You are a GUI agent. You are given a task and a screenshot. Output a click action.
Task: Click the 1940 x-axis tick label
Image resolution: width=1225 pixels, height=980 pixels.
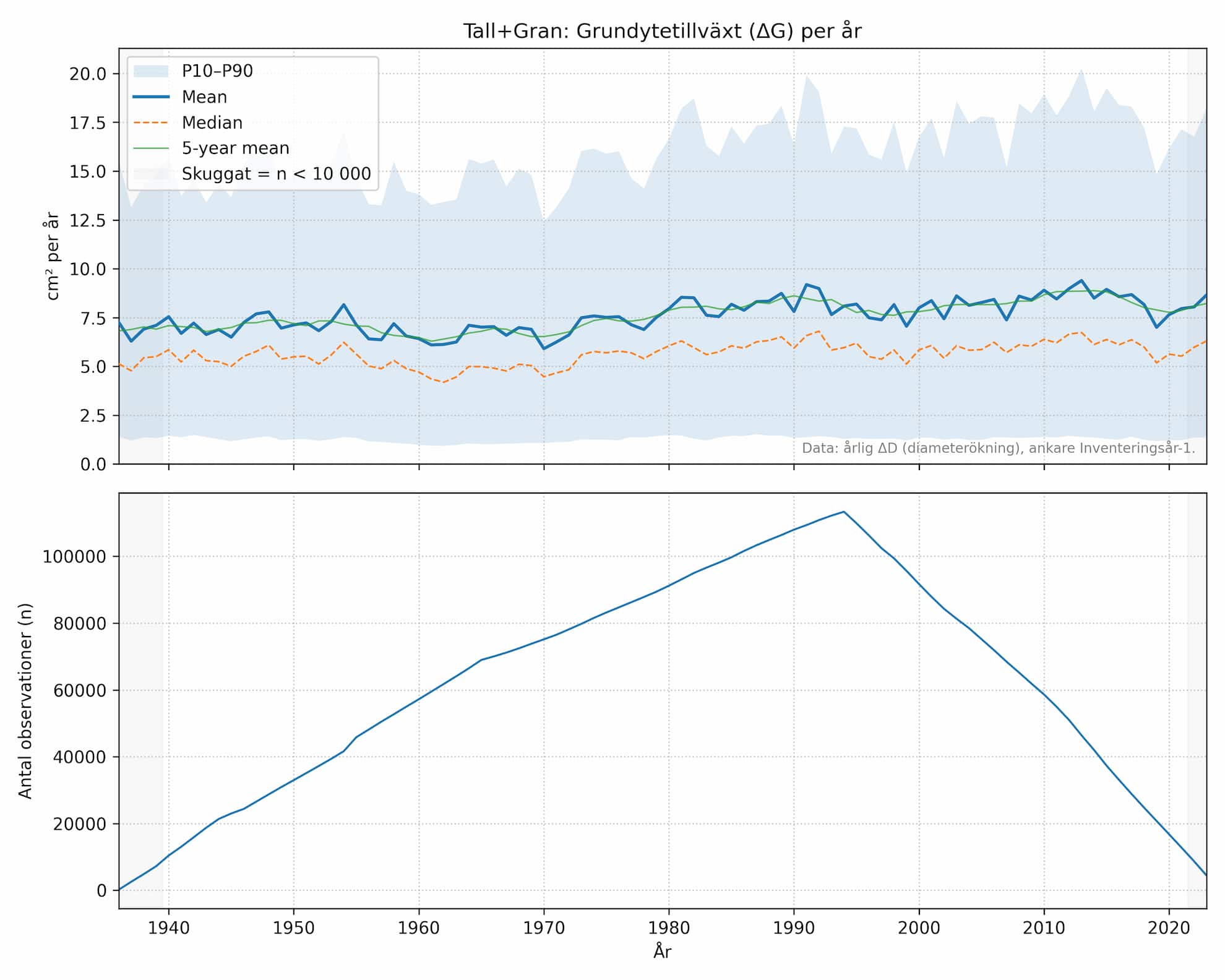(x=169, y=928)
